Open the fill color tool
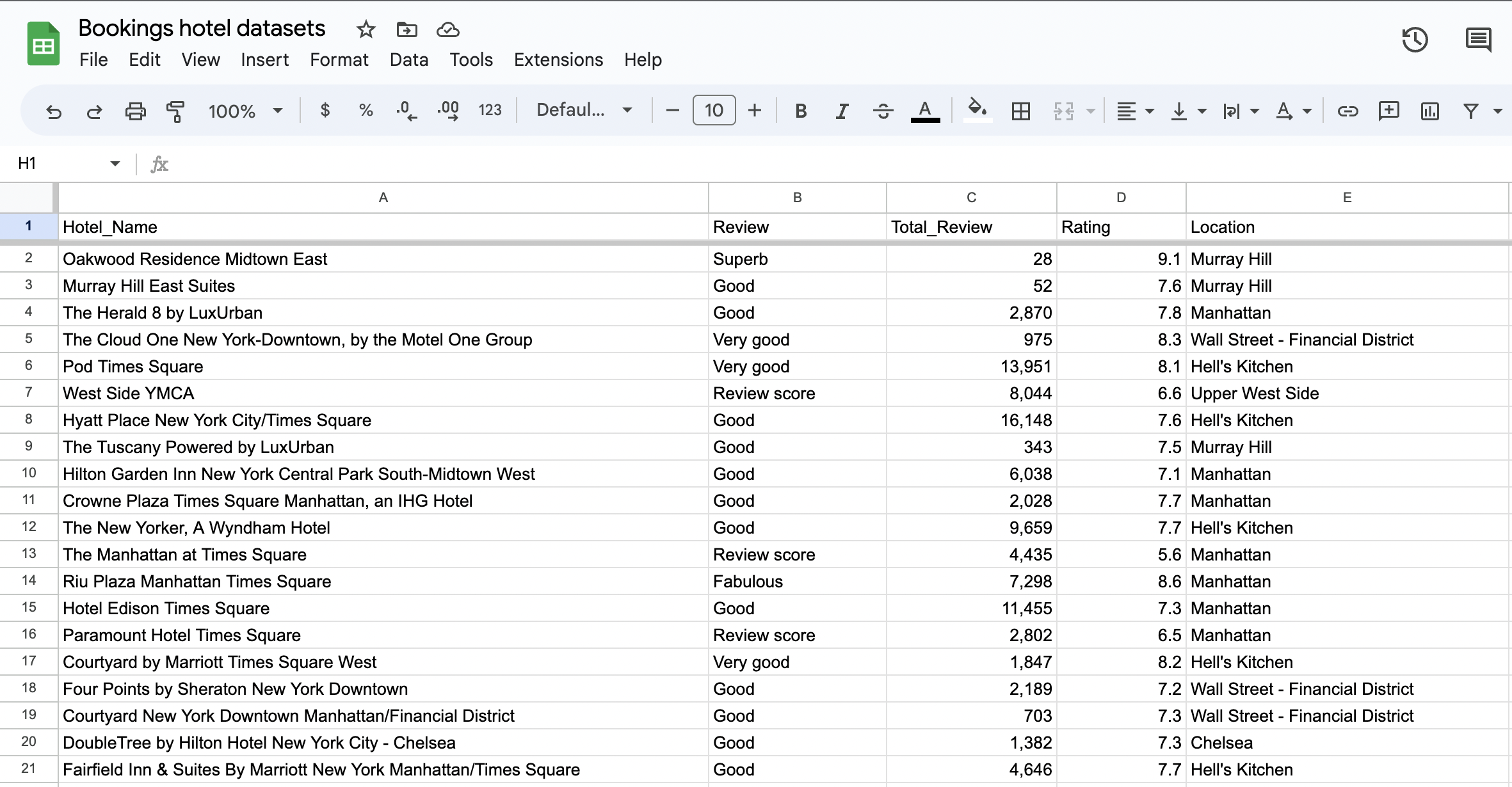Image resolution: width=1512 pixels, height=787 pixels. point(977,109)
